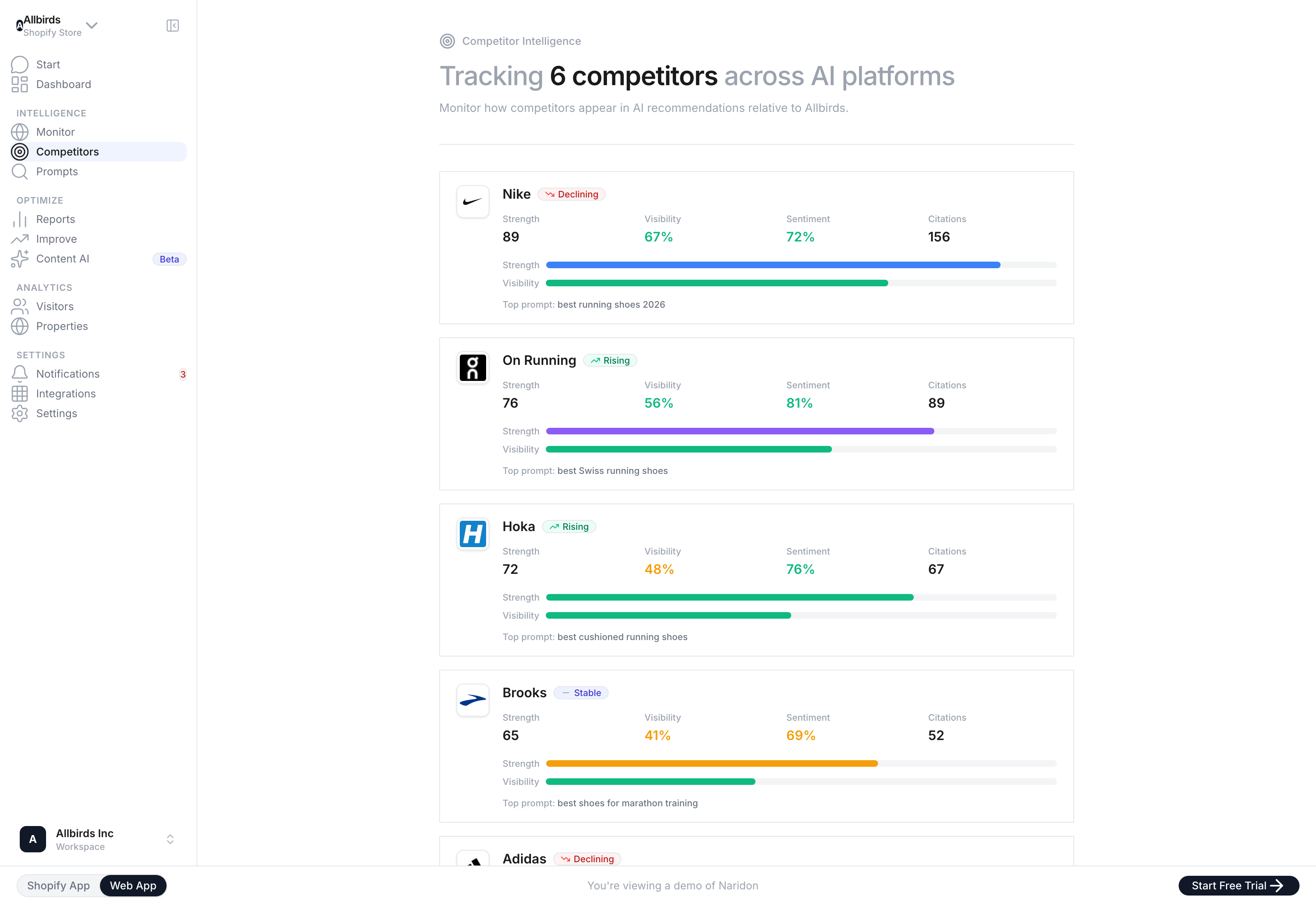
Task: Click the On Running competitor name
Action: click(x=539, y=361)
